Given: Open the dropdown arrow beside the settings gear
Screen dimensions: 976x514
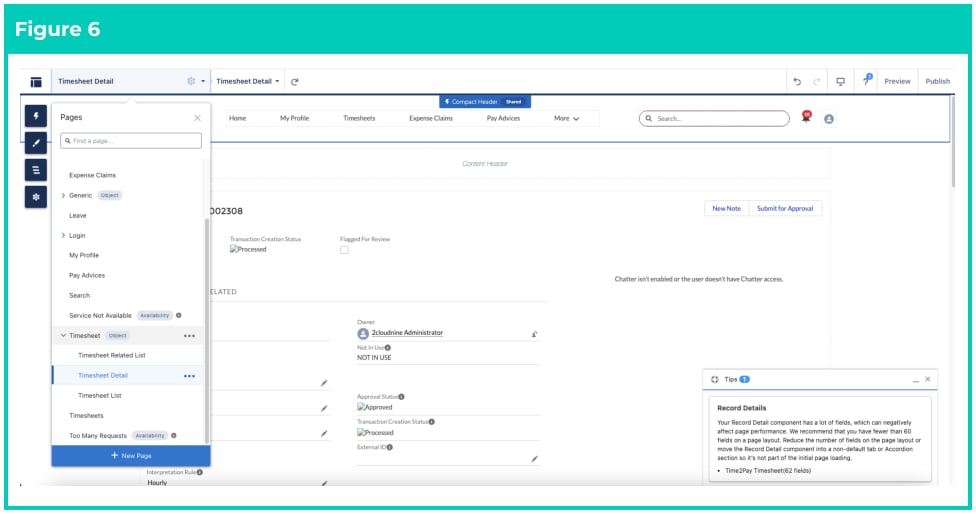Looking at the screenshot, I should pos(203,82).
